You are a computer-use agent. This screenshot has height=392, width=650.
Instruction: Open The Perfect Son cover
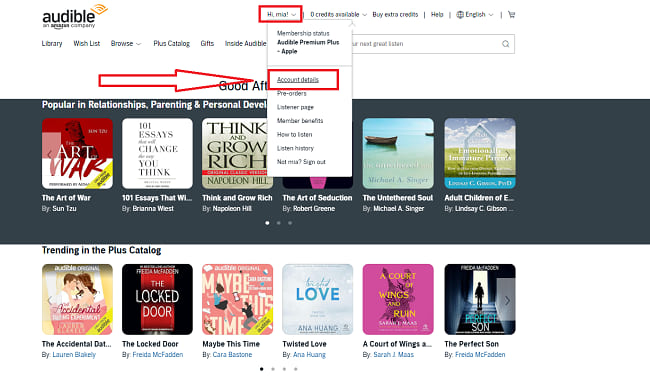click(480, 300)
